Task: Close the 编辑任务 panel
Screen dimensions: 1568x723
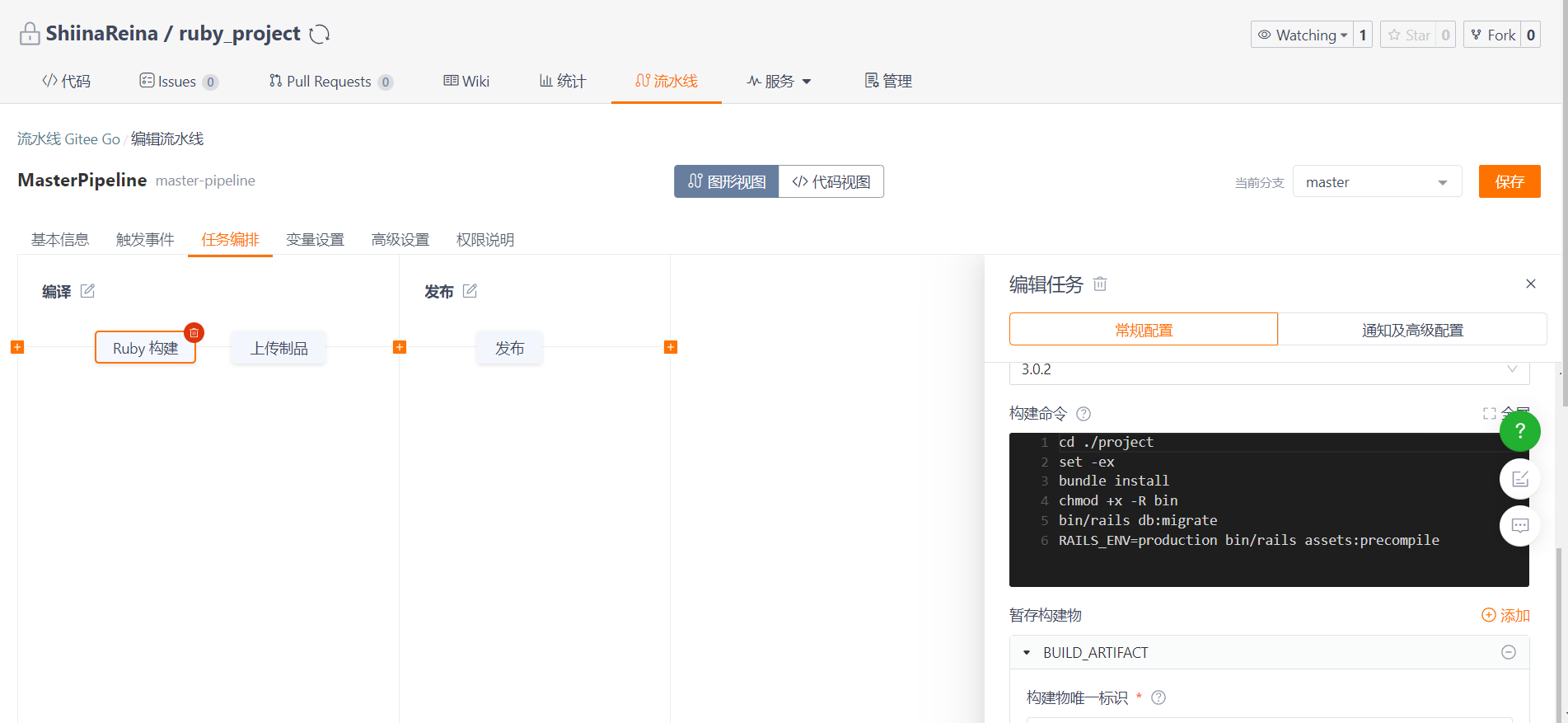Action: (1531, 284)
